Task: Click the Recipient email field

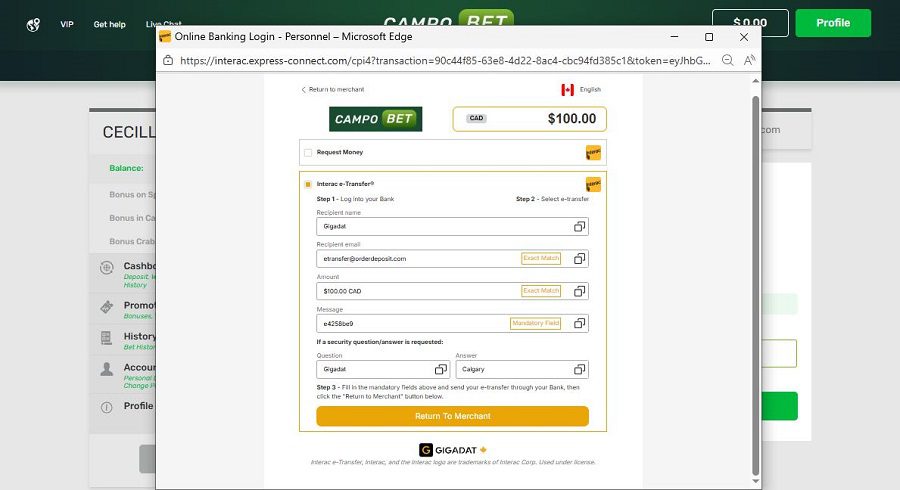Action: pyautogui.click(x=452, y=259)
